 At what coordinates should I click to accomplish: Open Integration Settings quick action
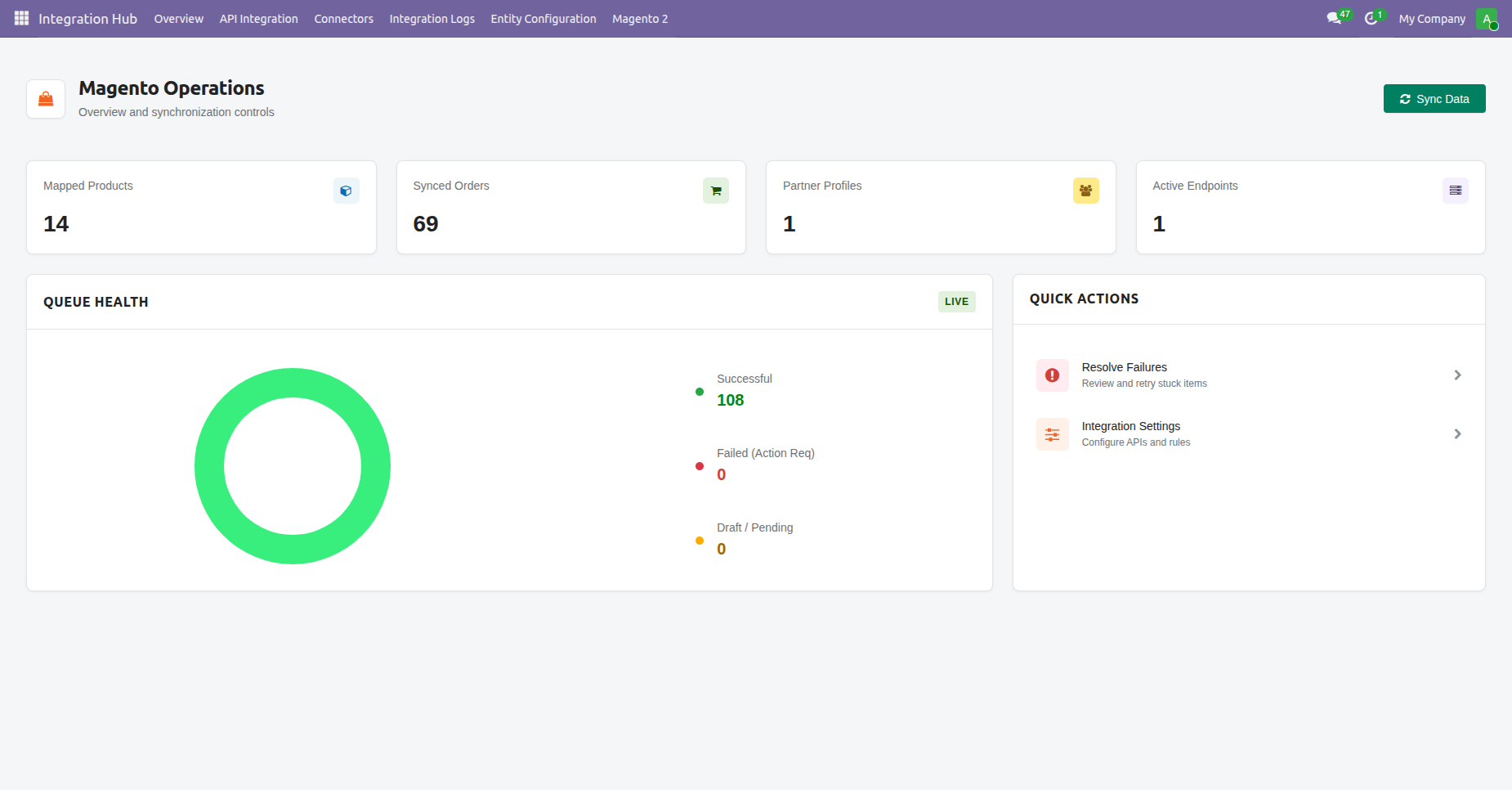[x=1249, y=434]
